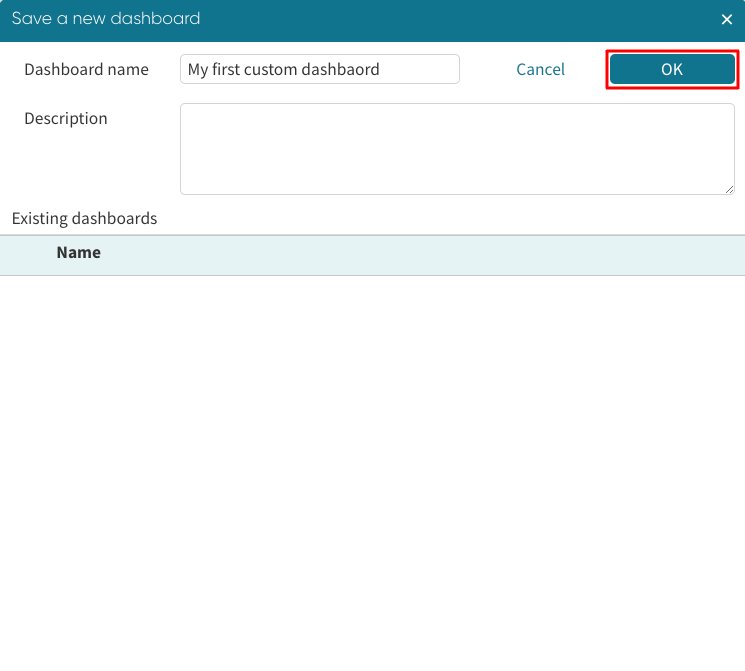Click empty space after text in name field

click(420, 70)
